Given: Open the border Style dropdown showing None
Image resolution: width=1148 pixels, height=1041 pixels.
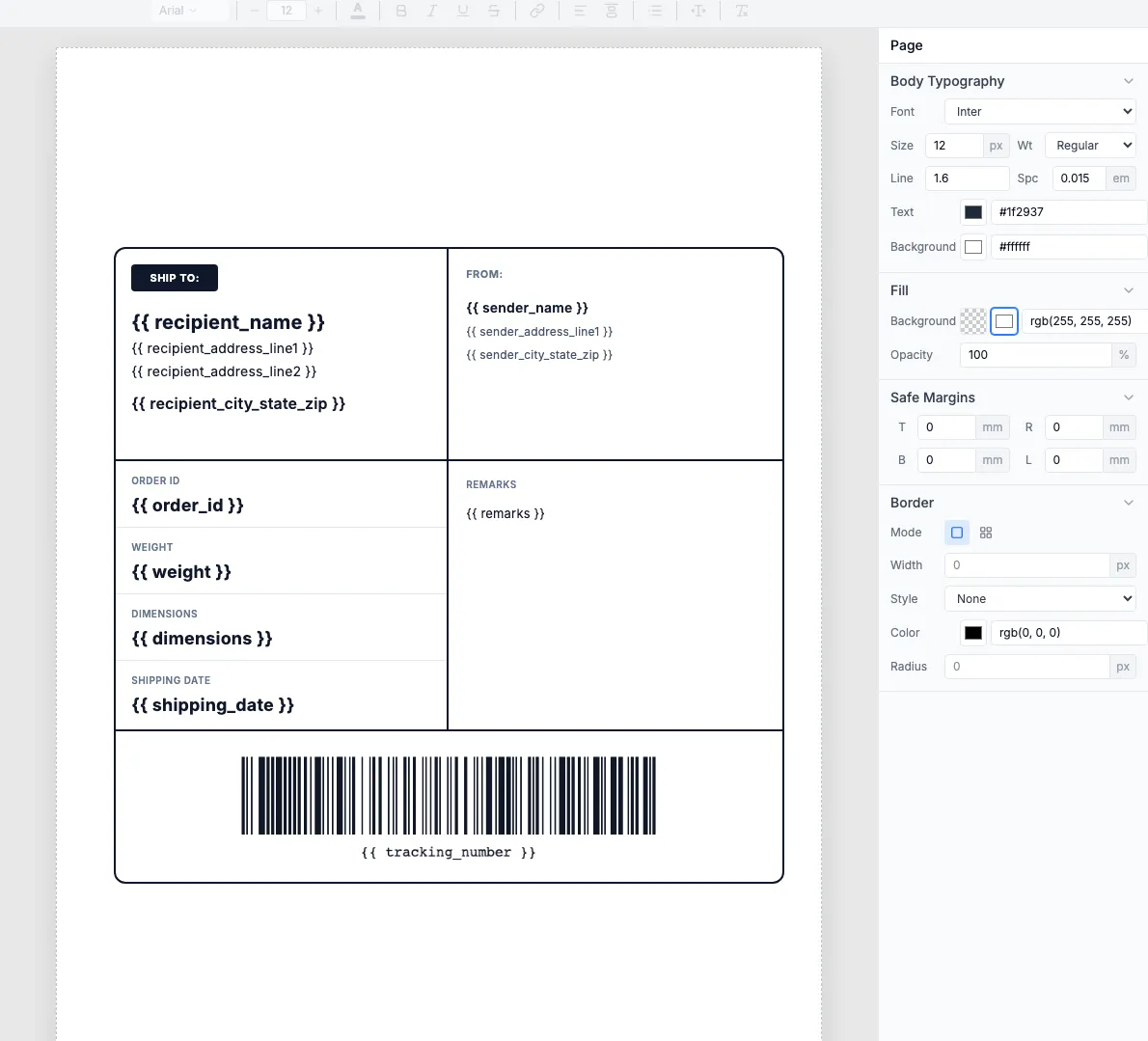Looking at the screenshot, I should click(1040, 598).
